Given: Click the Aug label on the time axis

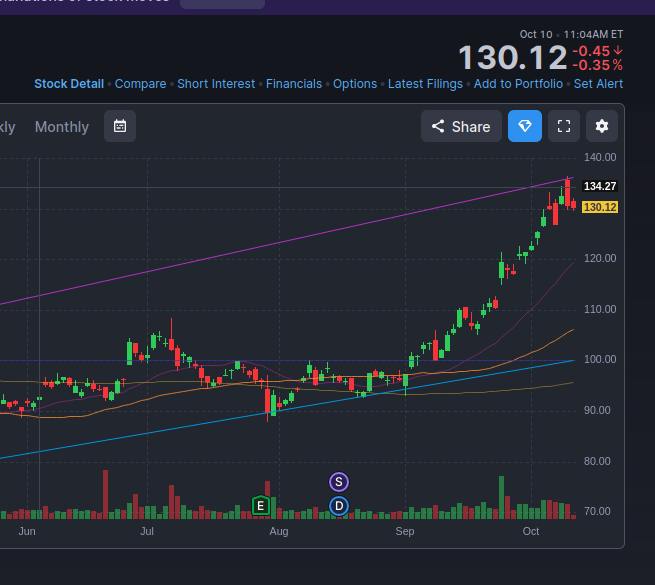Looking at the screenshot, I should pyautogui.click(x=279, y=531).
